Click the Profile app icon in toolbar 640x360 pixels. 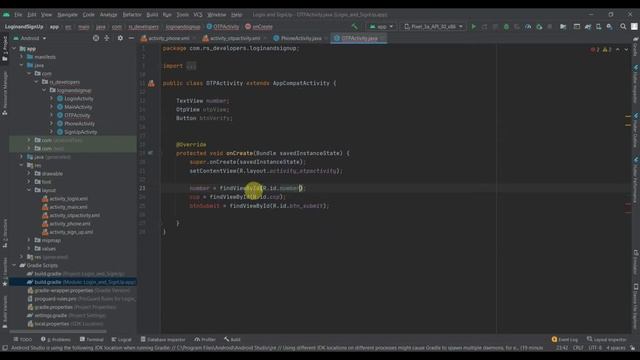[528, 27]
